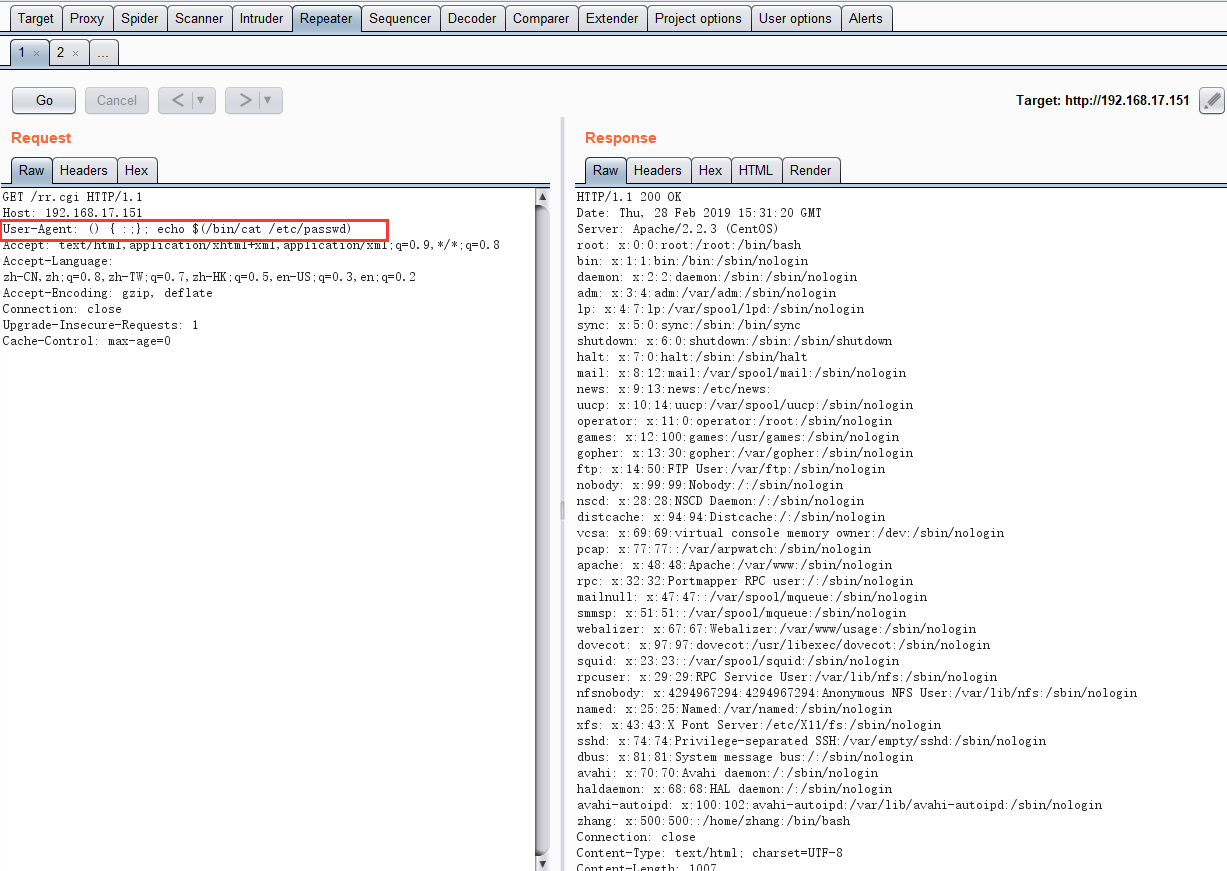Open the Comparer tab
The width and height of the screenshot is (1227, 871).
[541, 18]
